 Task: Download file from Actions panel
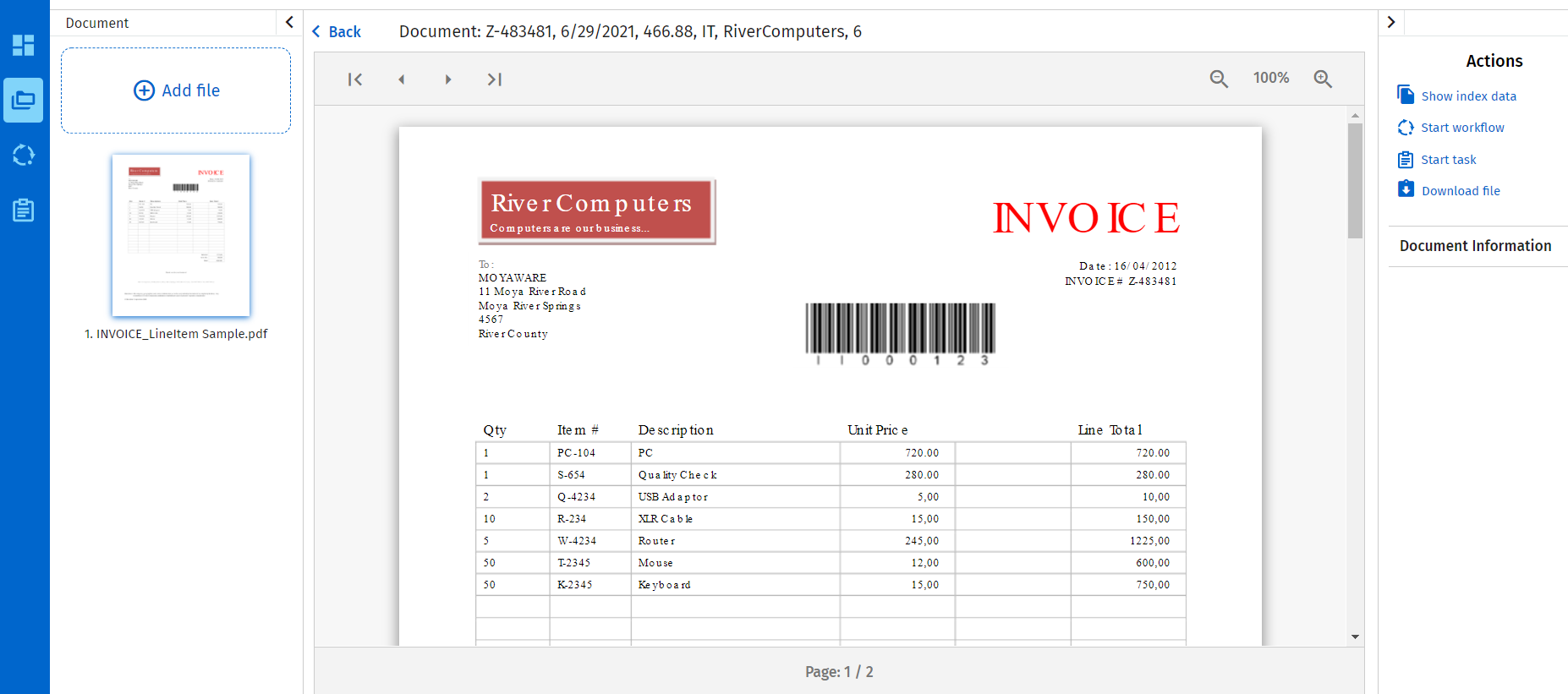click(1460, 191)
